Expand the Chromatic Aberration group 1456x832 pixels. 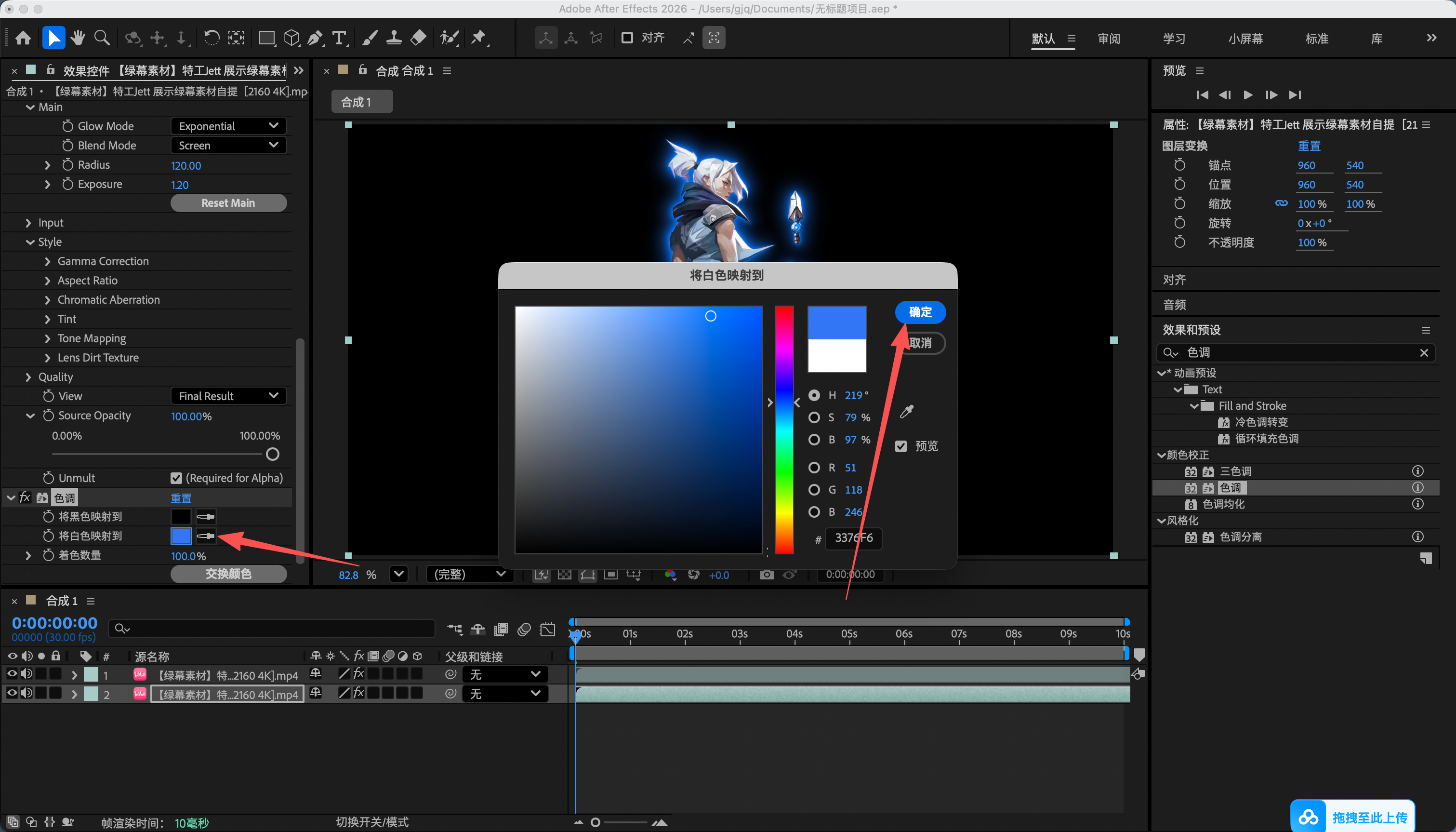click(47, 300)
